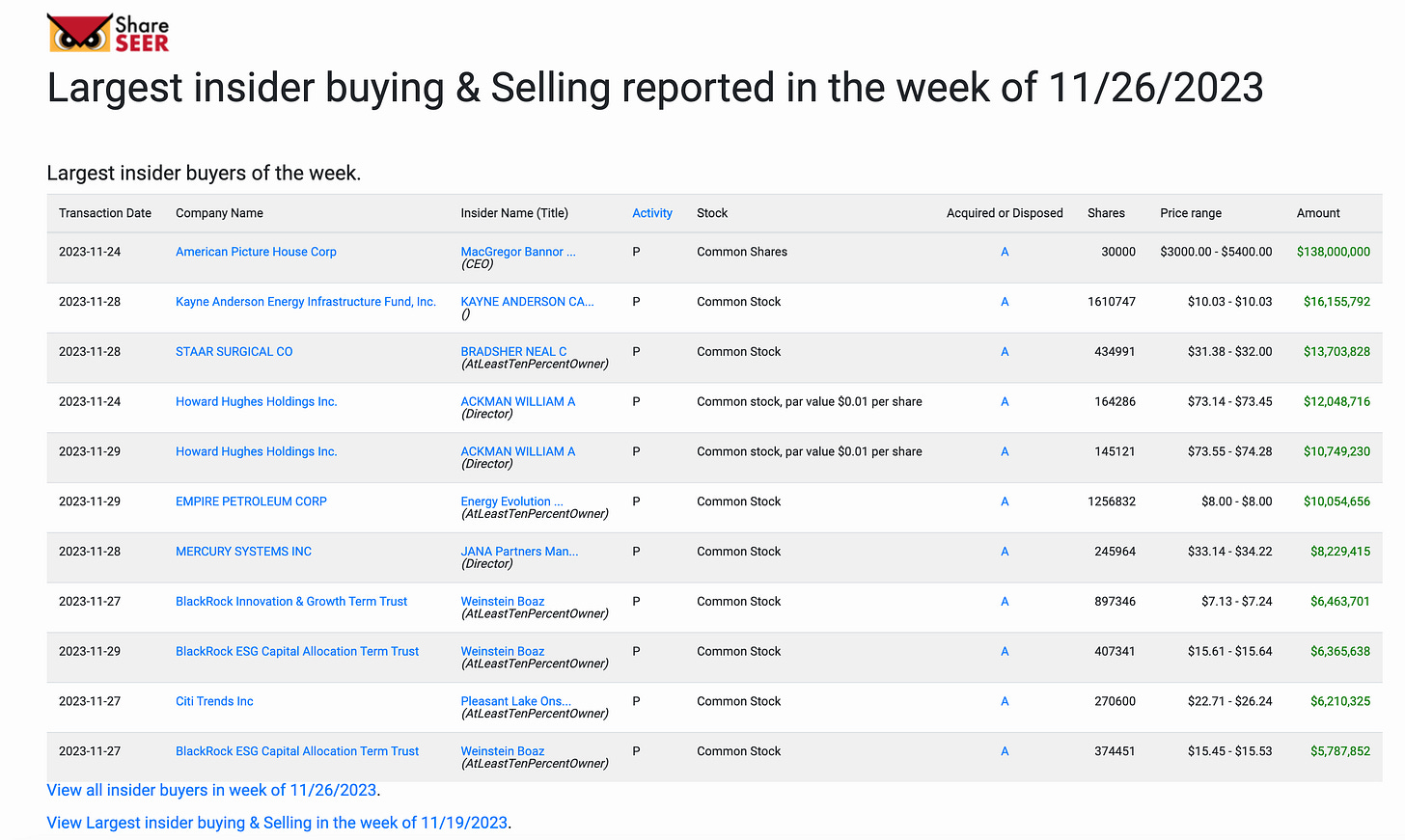This screenshot has width=1405, height=840.
Task: Select the $13,703,828 amount cell
Action: [x=1336, y=352]
